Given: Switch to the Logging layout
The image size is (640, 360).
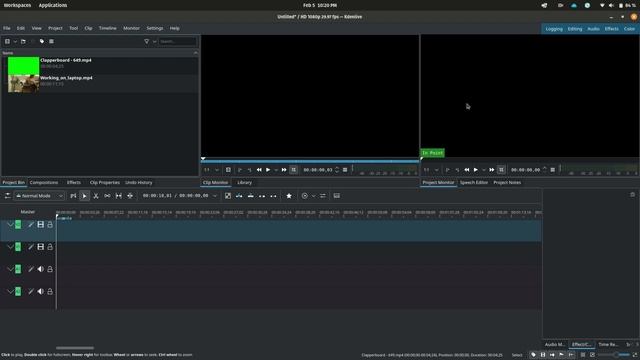Looking at the screenshot, I should (x=554, y=29).
